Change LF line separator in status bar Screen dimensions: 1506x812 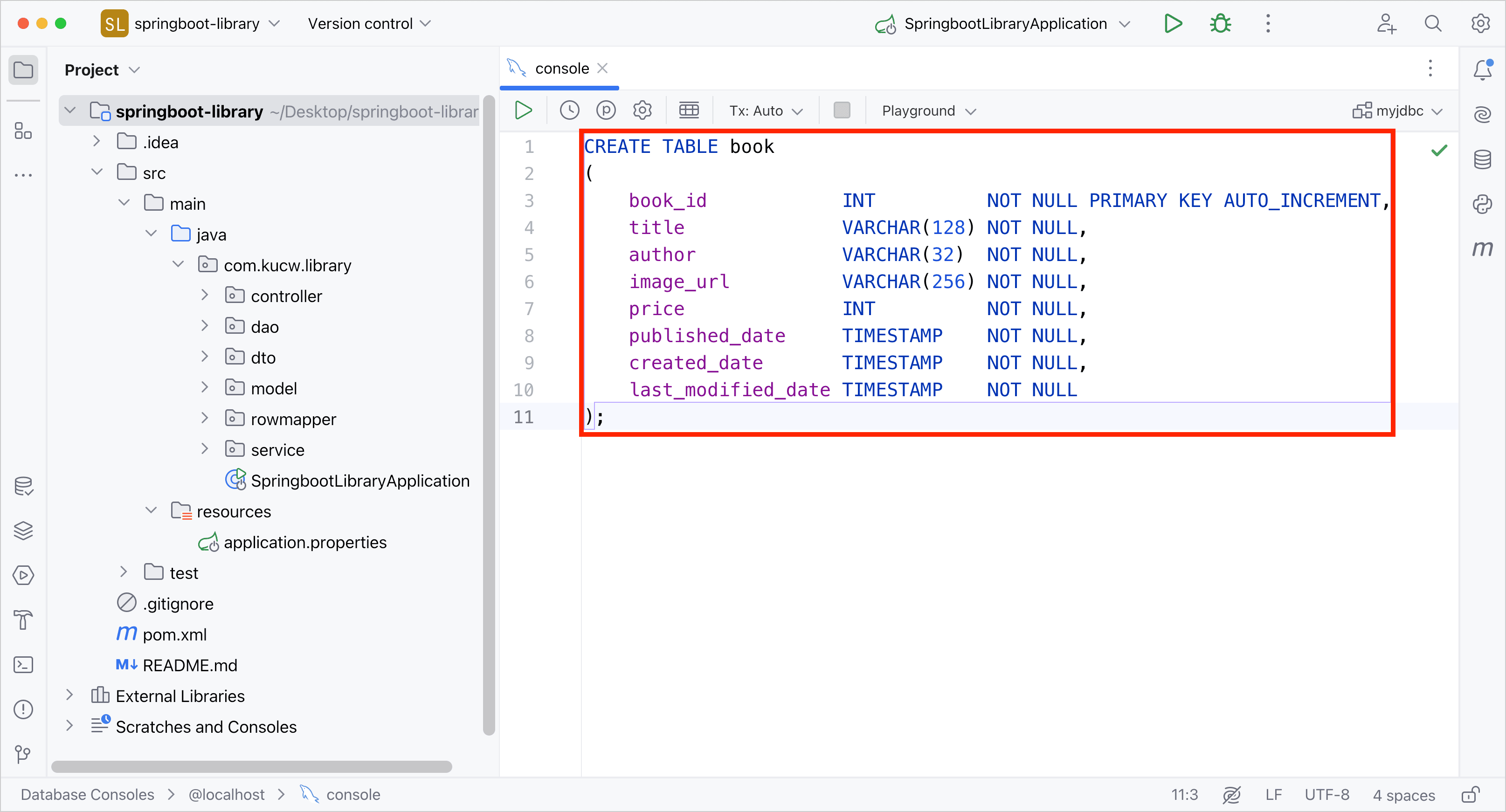pyautogui.click(x=1273, y=795)
